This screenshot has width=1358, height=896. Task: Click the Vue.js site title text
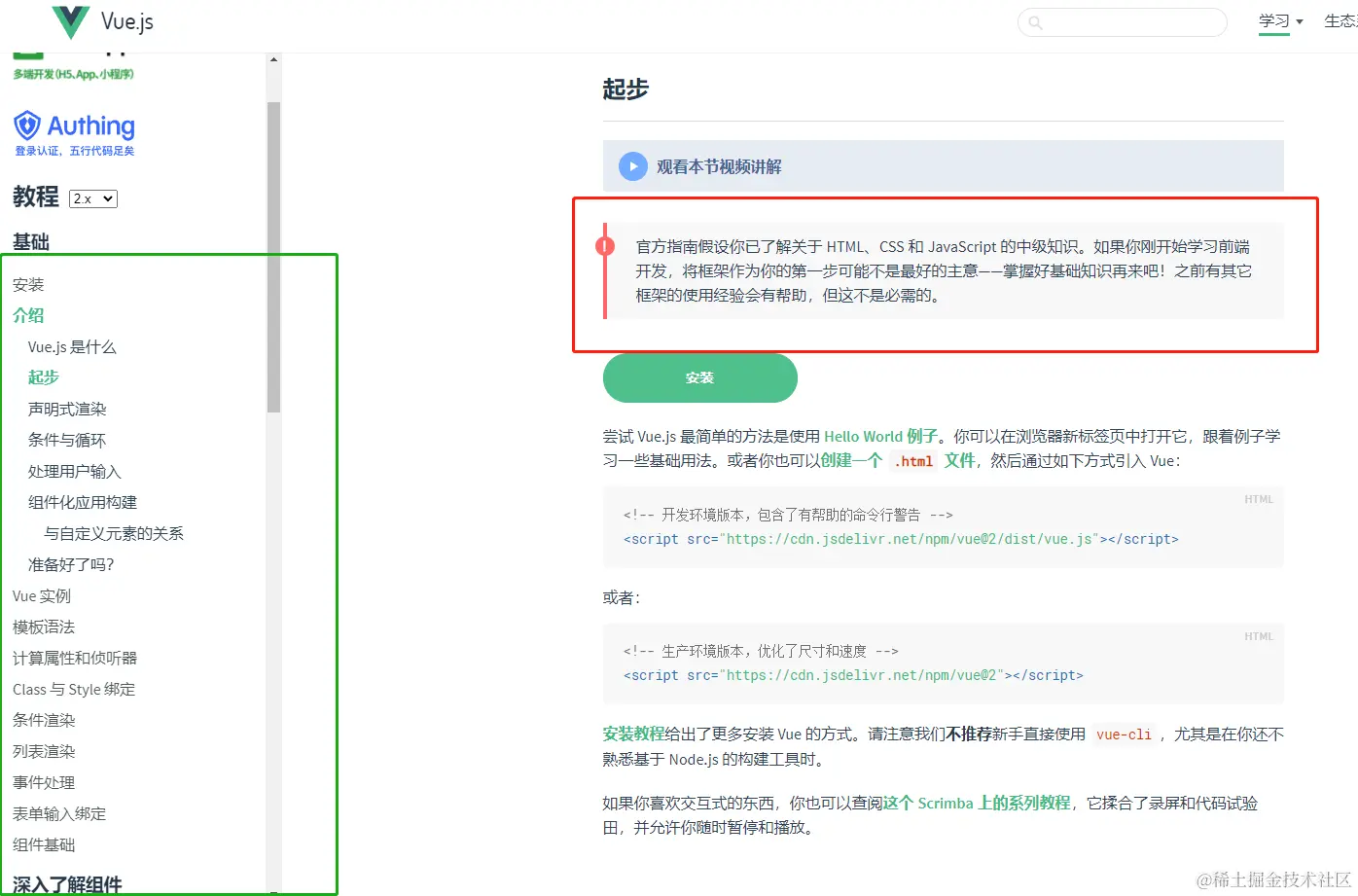point(127,21)
